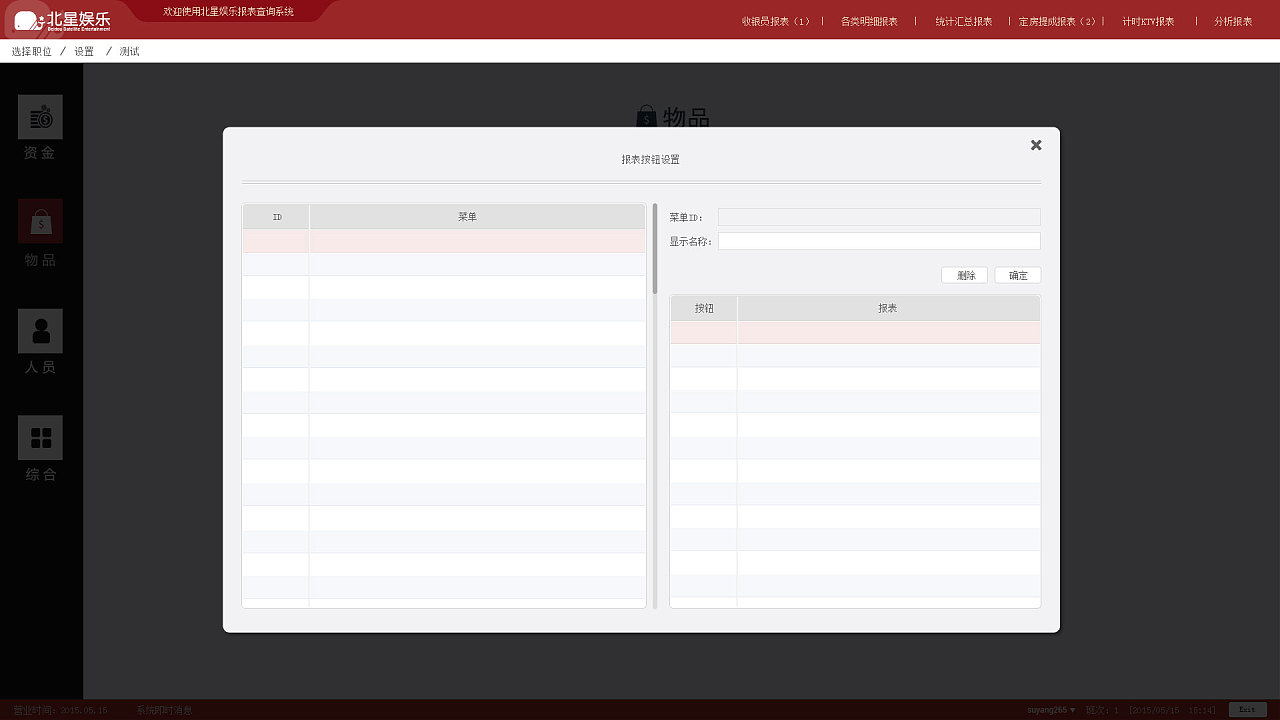The width and height of the screenshot is (1280, 720).
Task: Click the 菜单 column header
Action: point(478,217)
